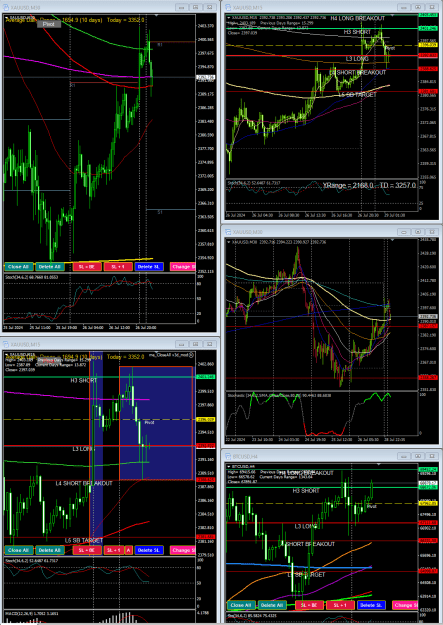The width and height of the screenshot is (443, 625).
Task: Click pink Change SL button in BTCUSD,H4 chart
Action: coord(405,605)
